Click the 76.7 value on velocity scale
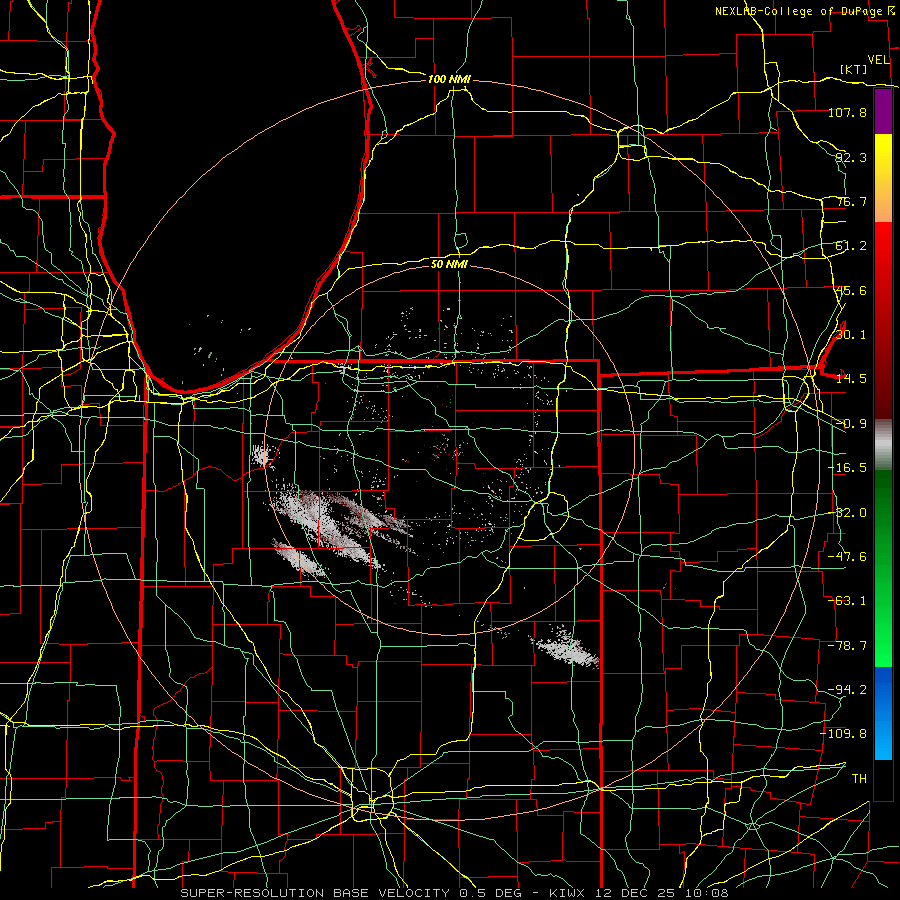Viewport: 900px width, 900px height. click(x=851, y=201)
